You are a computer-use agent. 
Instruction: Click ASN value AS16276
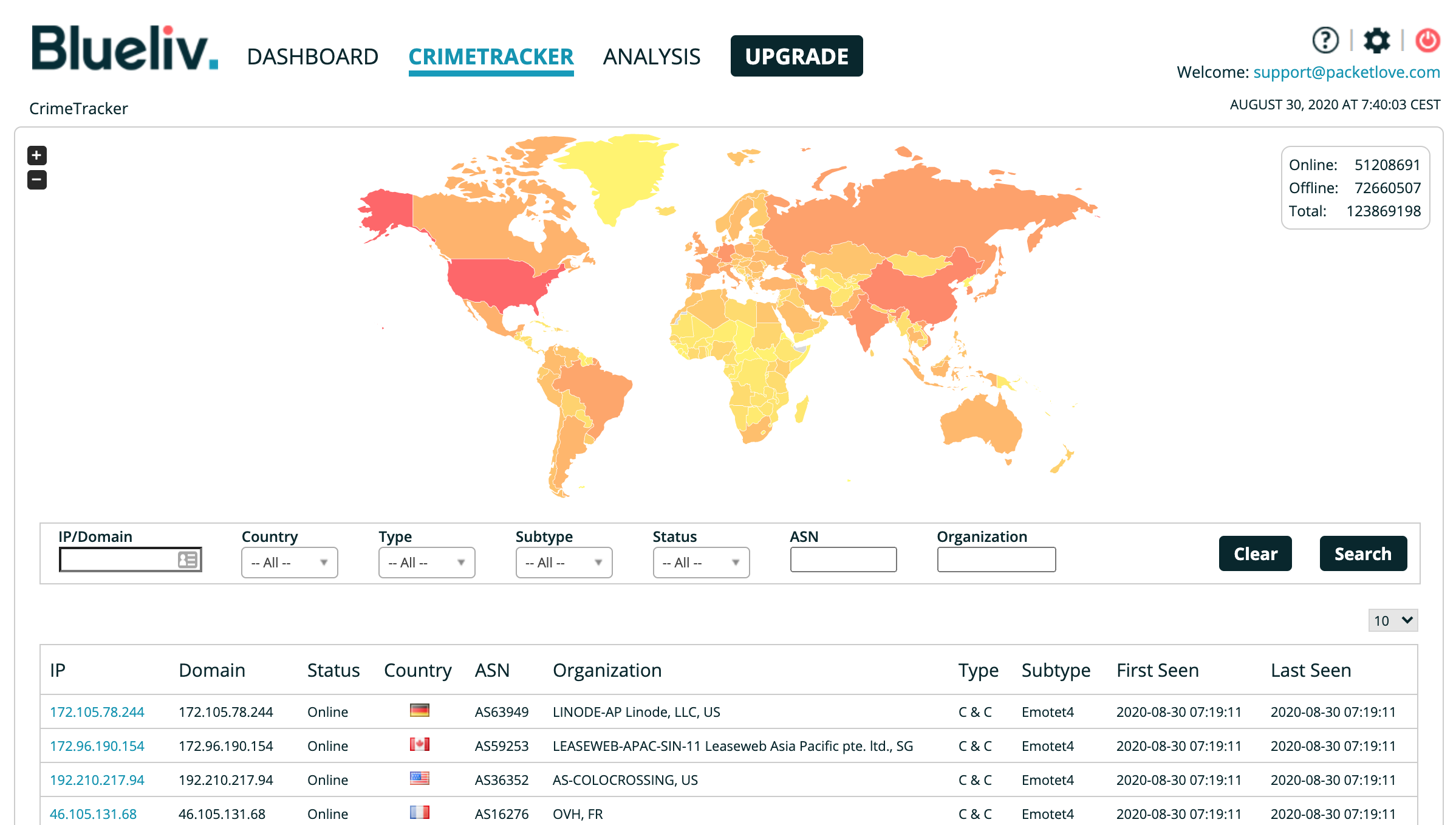tap(502, 814)
